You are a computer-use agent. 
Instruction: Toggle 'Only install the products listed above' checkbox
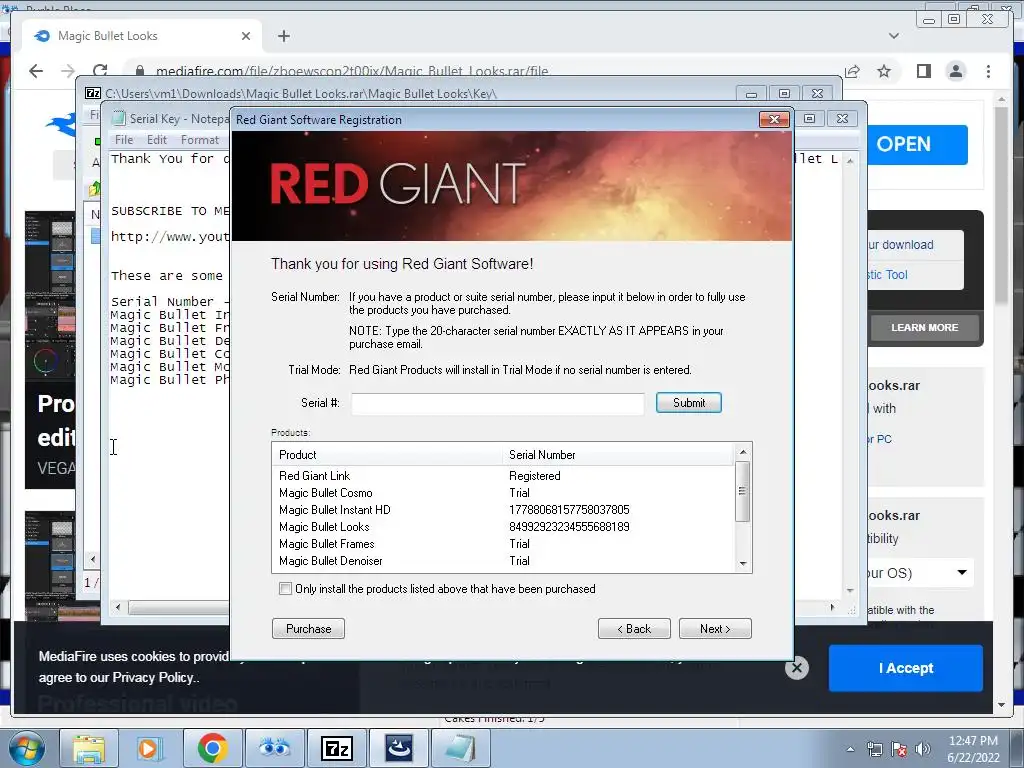pyautogui.click(x=285, y=588)
